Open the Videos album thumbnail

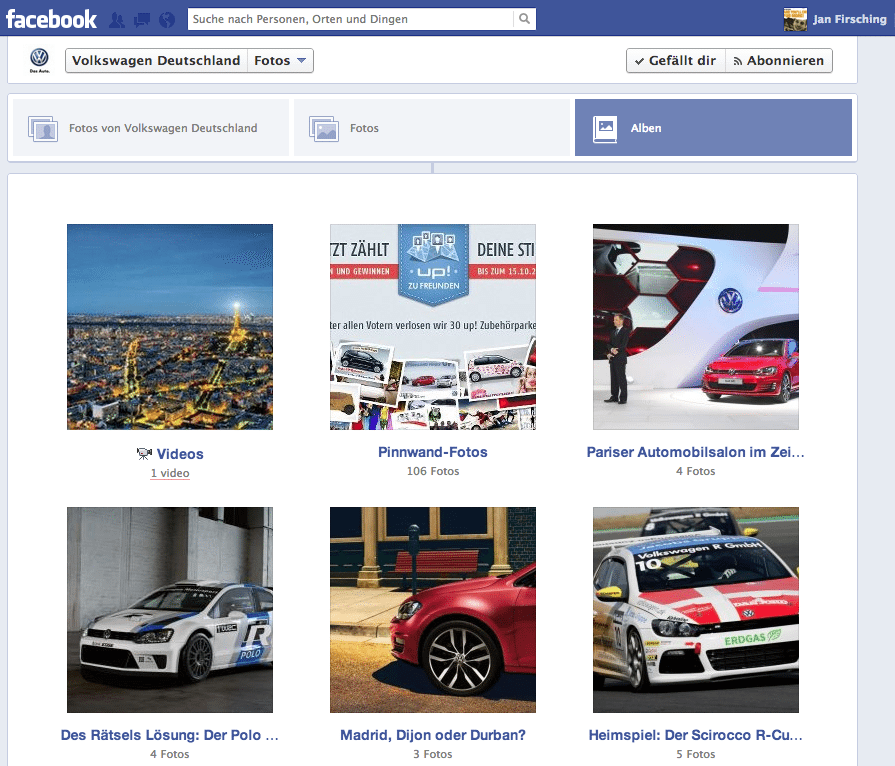click(x=170, y=326)
